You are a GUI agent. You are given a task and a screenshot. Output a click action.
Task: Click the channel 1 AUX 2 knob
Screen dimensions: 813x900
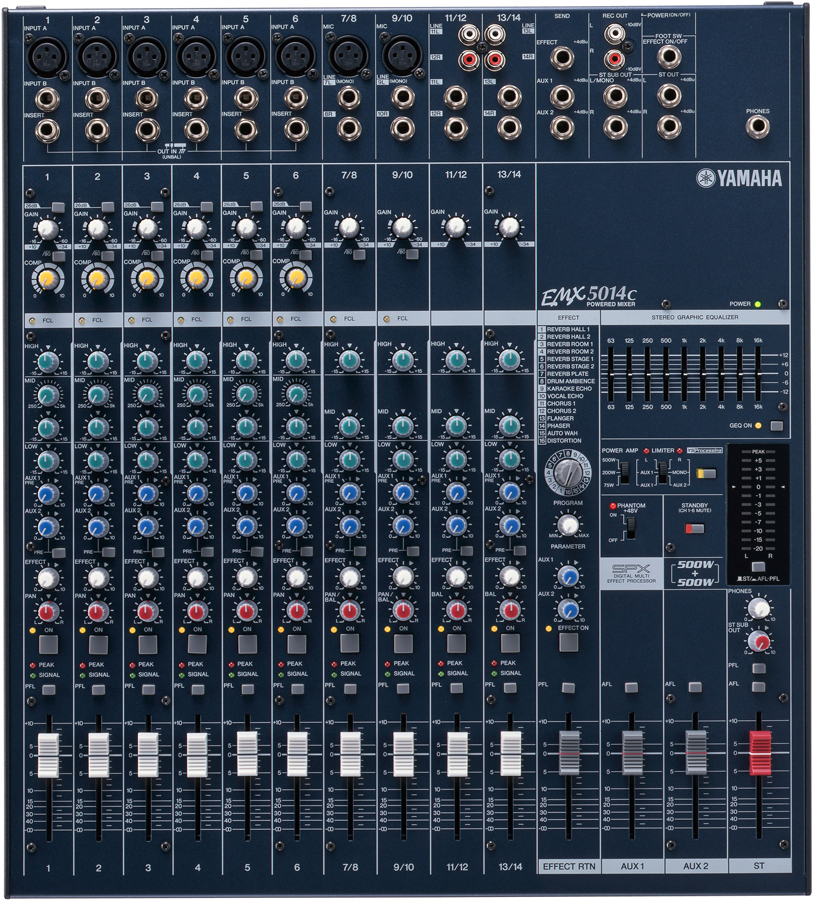coord(48,527)
